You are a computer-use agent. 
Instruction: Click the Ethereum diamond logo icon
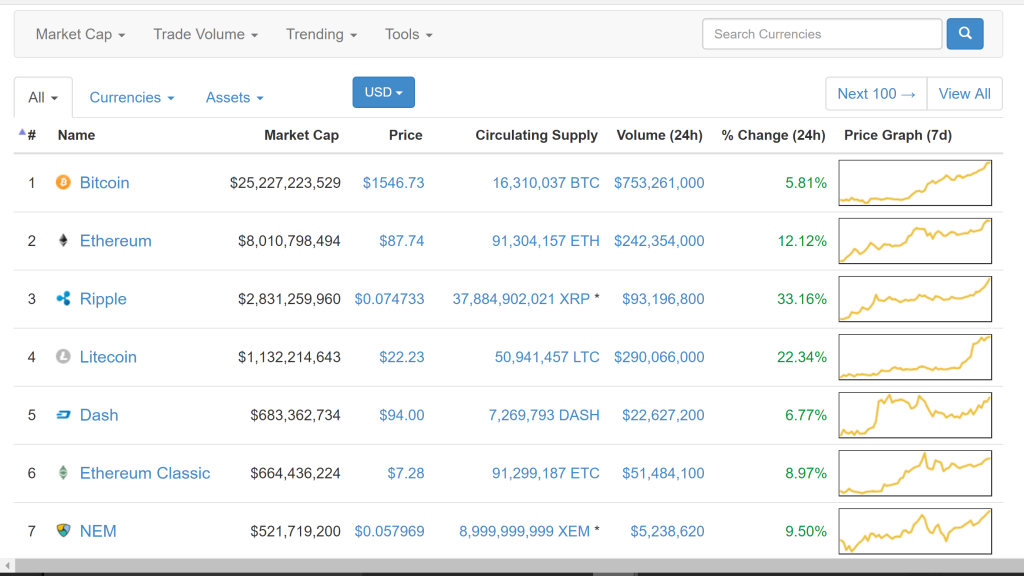coord(63,240)
